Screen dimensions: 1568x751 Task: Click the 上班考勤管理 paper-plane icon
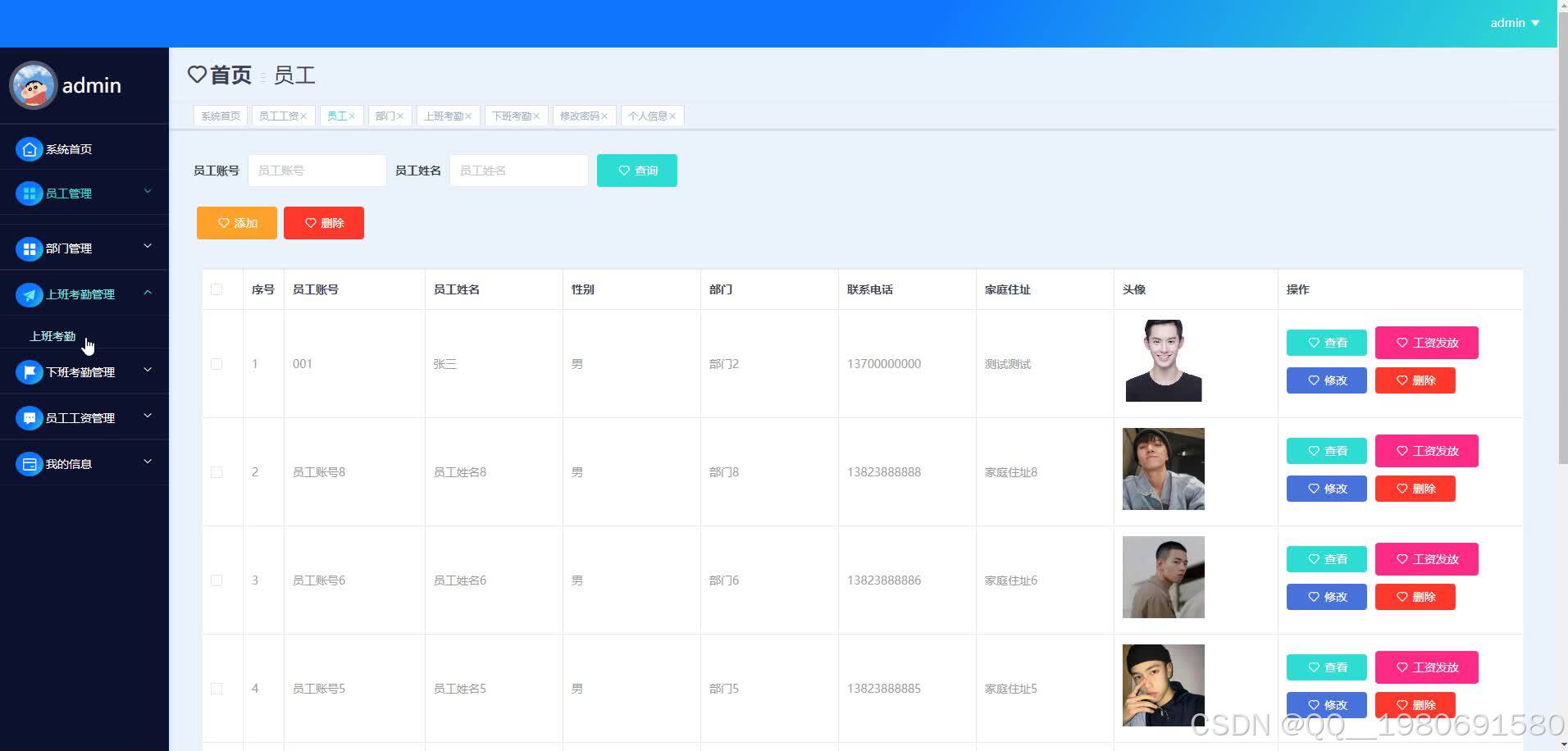click(29, 294)
